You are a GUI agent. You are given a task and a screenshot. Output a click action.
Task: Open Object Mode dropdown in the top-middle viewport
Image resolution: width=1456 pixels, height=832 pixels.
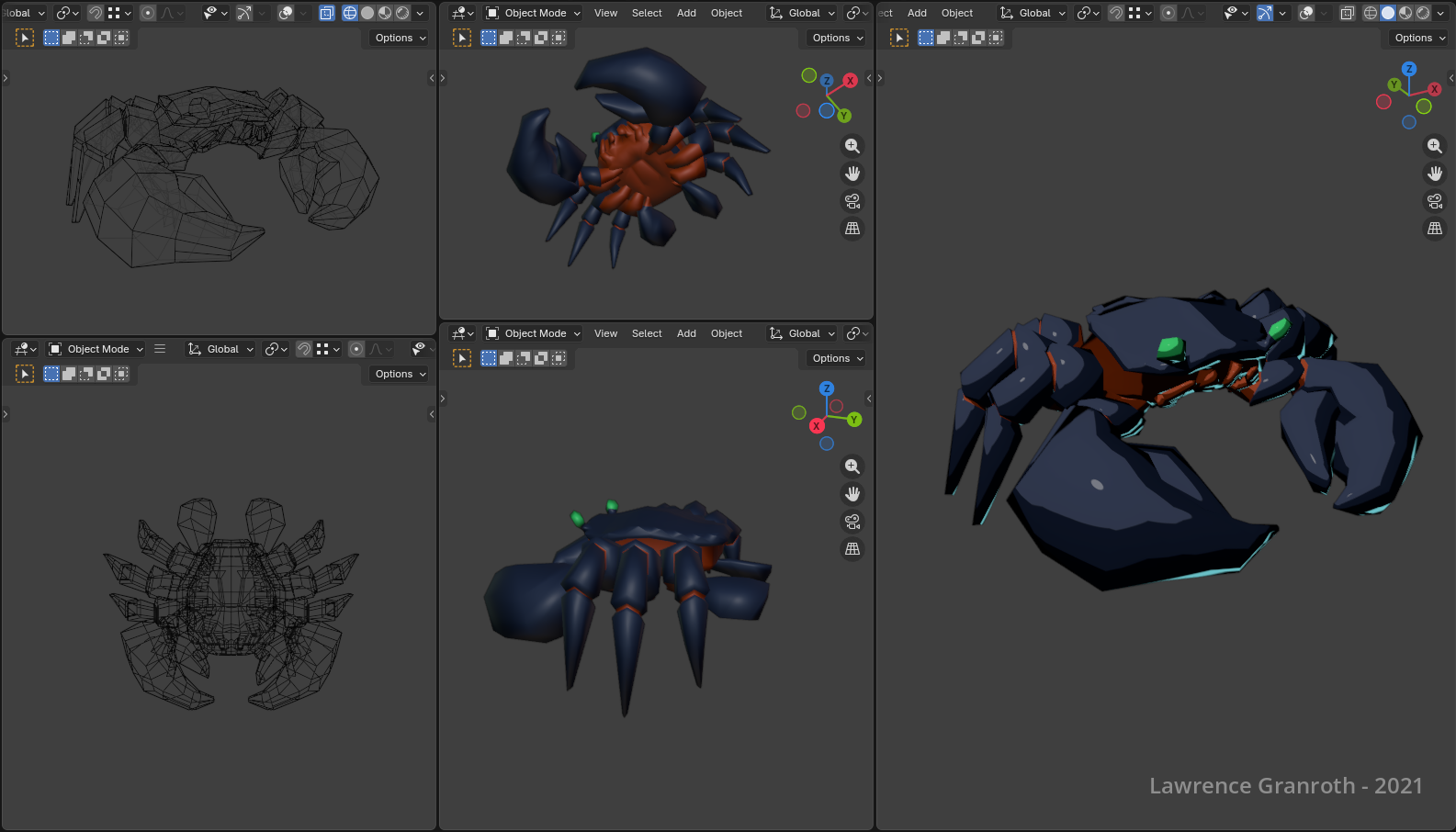(x=534, y=13)
